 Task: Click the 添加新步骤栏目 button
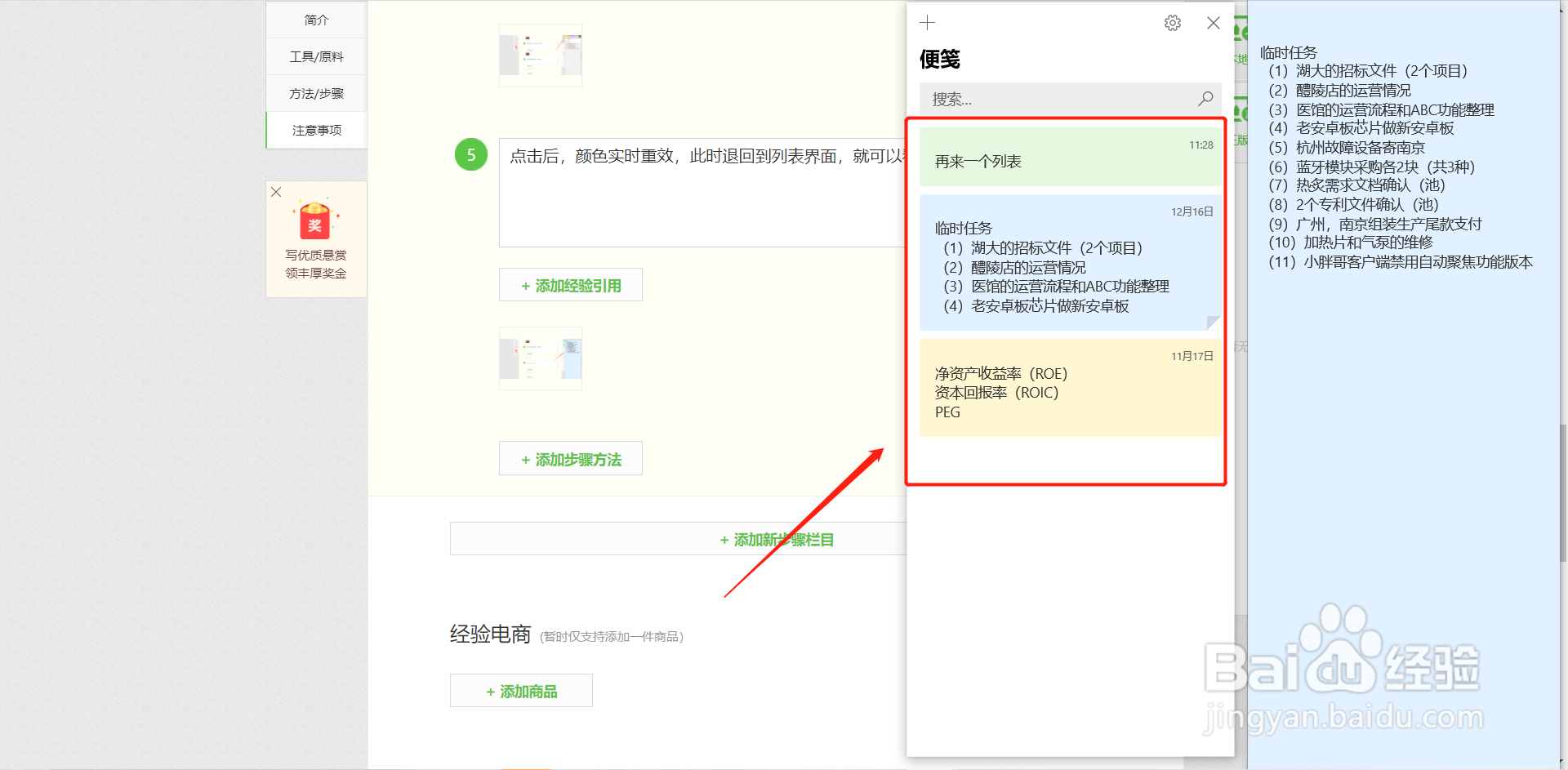[776, 539]
